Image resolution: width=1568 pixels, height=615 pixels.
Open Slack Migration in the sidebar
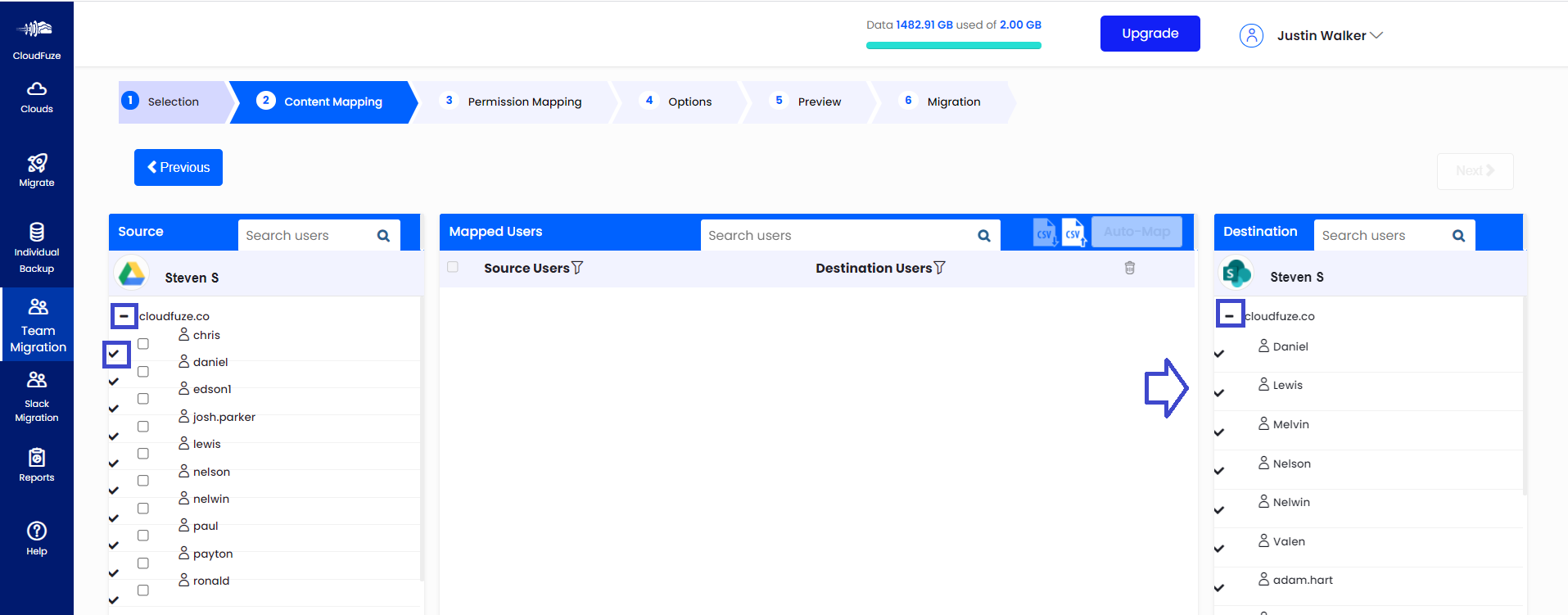37,396
